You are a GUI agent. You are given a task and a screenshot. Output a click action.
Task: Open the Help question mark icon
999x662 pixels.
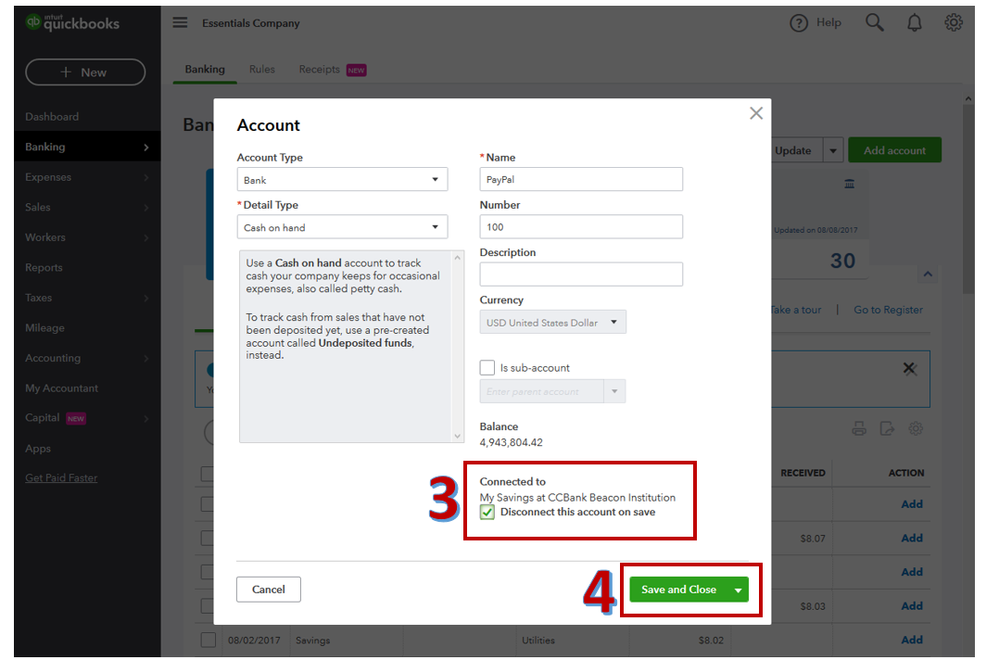798,23
